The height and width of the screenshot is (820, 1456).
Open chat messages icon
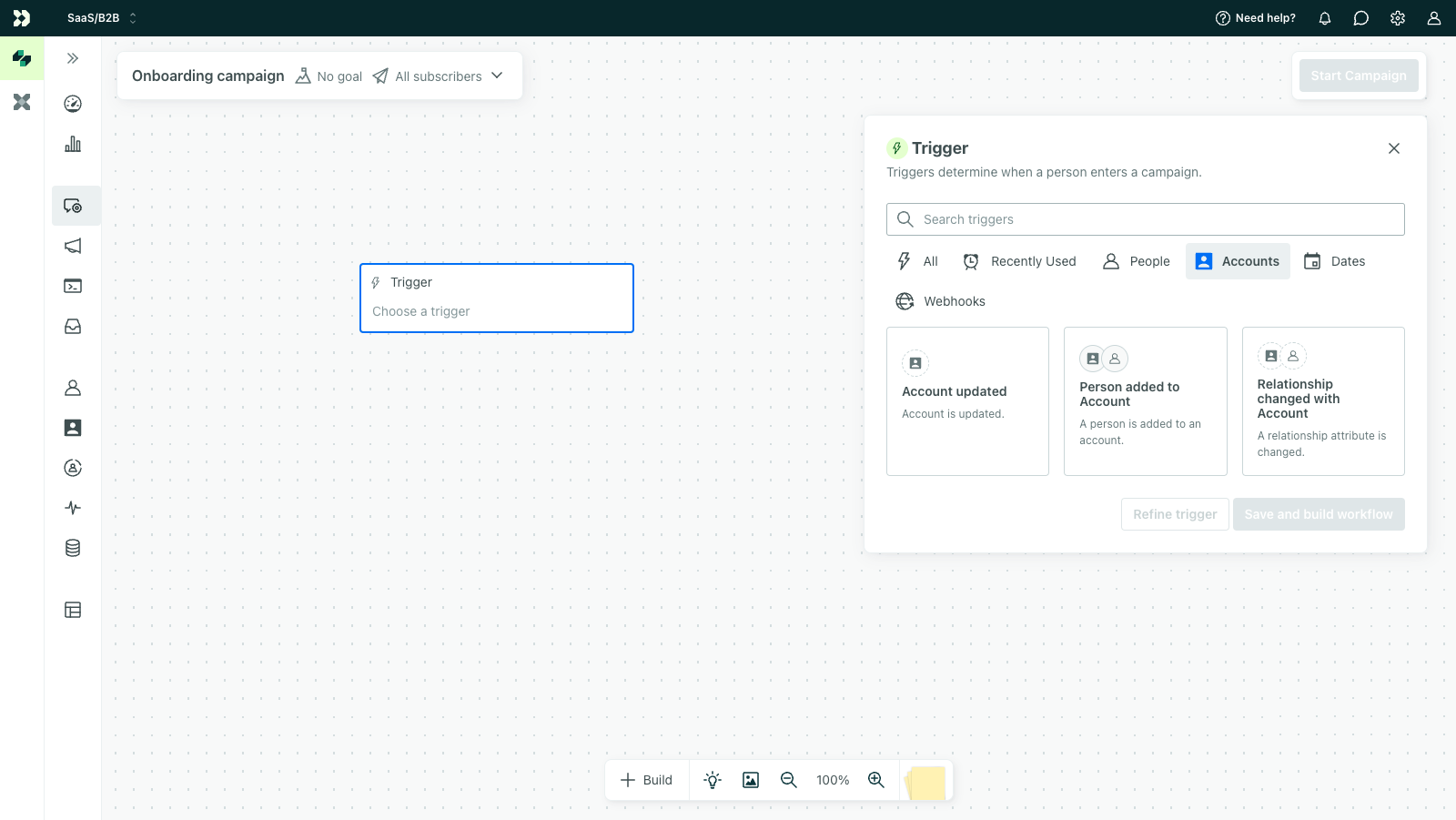coord(1361,18)
